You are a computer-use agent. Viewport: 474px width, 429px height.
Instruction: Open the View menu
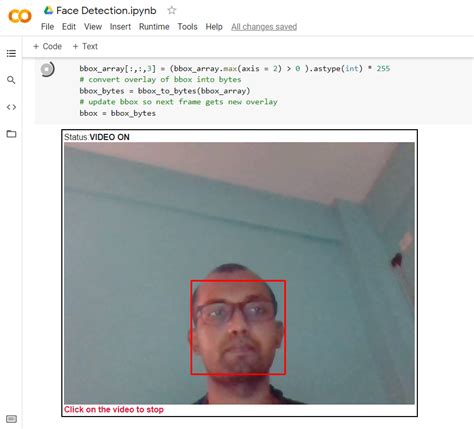93,27
